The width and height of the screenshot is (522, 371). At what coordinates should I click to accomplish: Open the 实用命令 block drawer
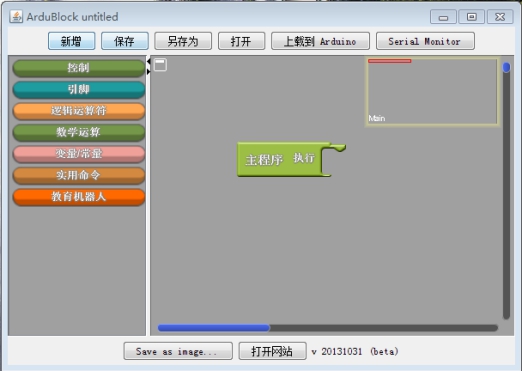pyautogui.click(x=79, y=175)
